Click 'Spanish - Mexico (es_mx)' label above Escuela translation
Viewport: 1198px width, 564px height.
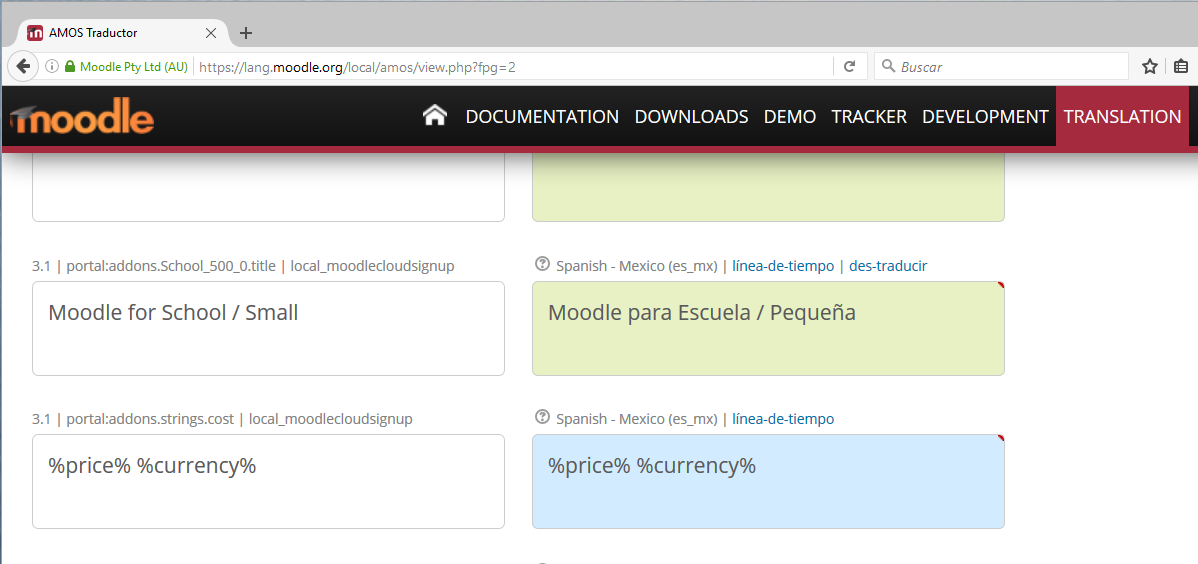coord(636,266)
